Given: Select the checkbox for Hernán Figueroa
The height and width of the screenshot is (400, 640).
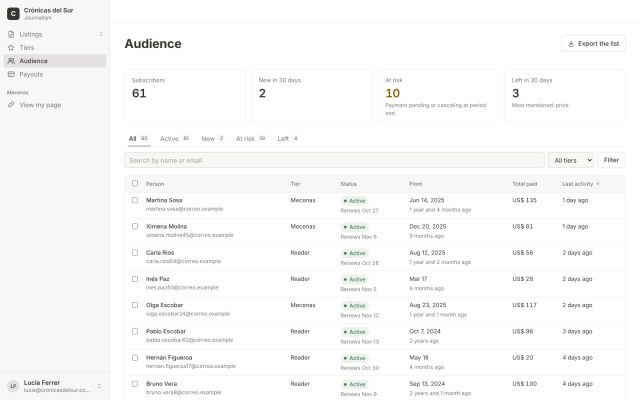Looking at the screenshot, I should coord(135,358).
